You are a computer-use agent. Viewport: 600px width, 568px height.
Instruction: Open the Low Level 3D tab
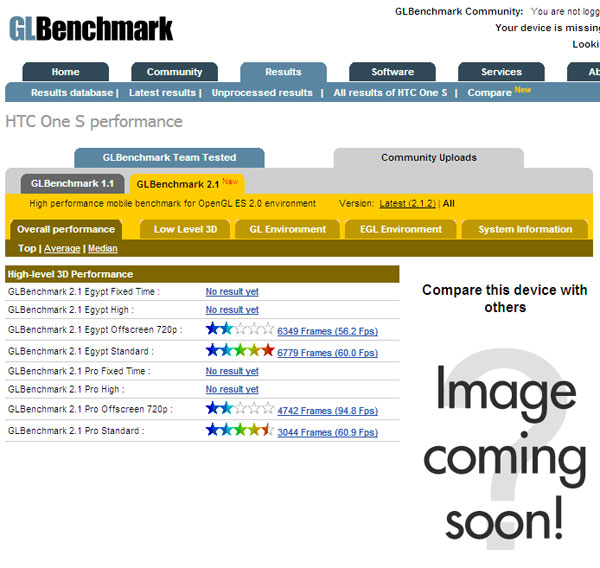tap(185, 229)
